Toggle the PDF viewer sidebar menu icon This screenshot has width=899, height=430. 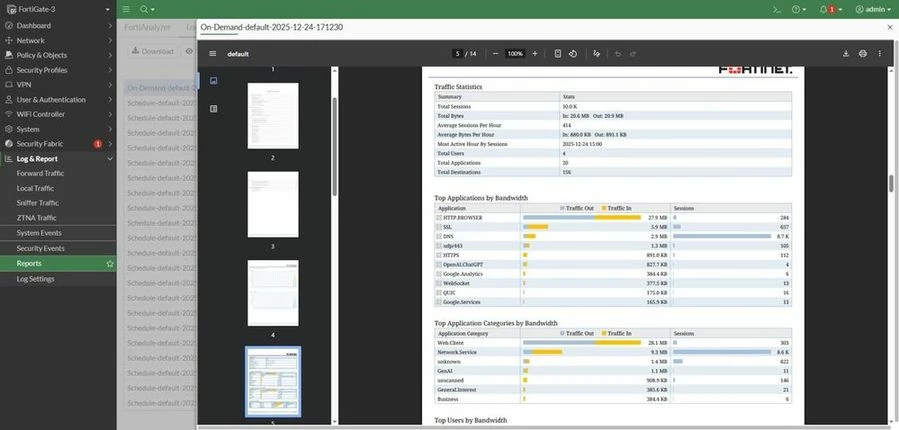click(x=213, y=54)
